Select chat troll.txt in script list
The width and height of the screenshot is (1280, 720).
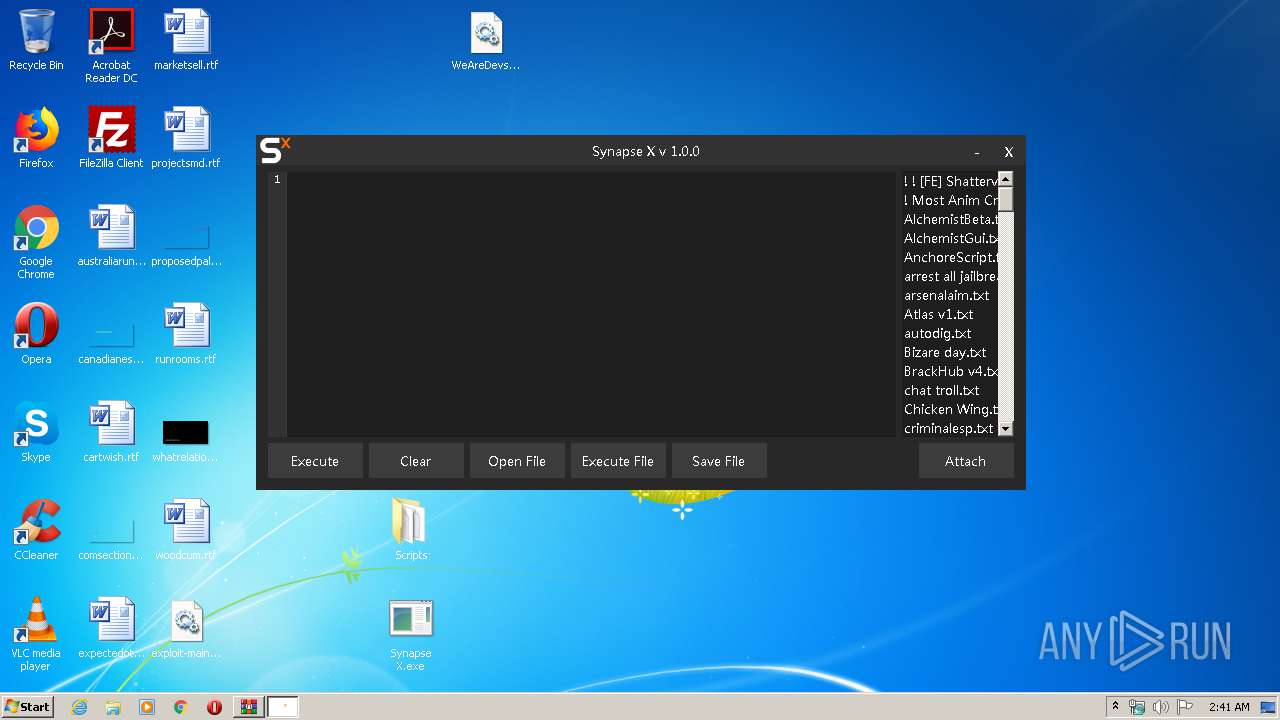pos(942,390)
